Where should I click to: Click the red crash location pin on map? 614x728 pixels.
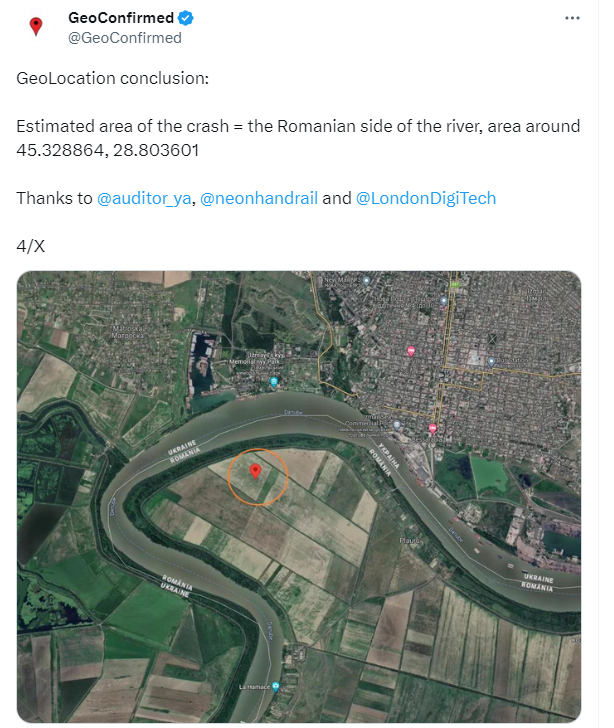point(255,470)
